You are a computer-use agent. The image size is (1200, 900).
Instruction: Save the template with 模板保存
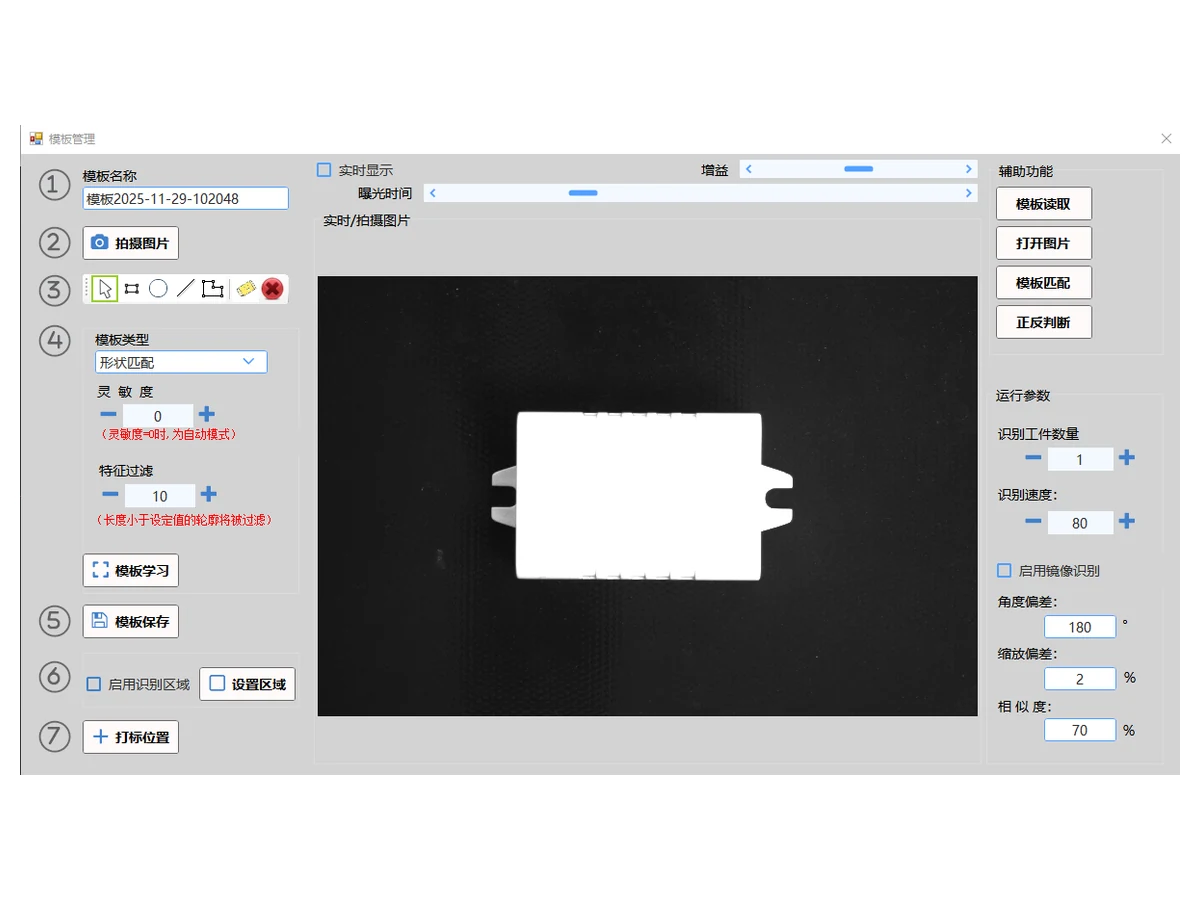coord(131,621)
